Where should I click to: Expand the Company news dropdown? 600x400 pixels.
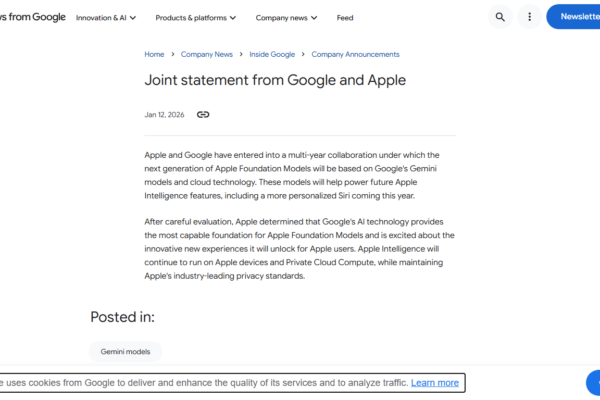tap(286, 18)
